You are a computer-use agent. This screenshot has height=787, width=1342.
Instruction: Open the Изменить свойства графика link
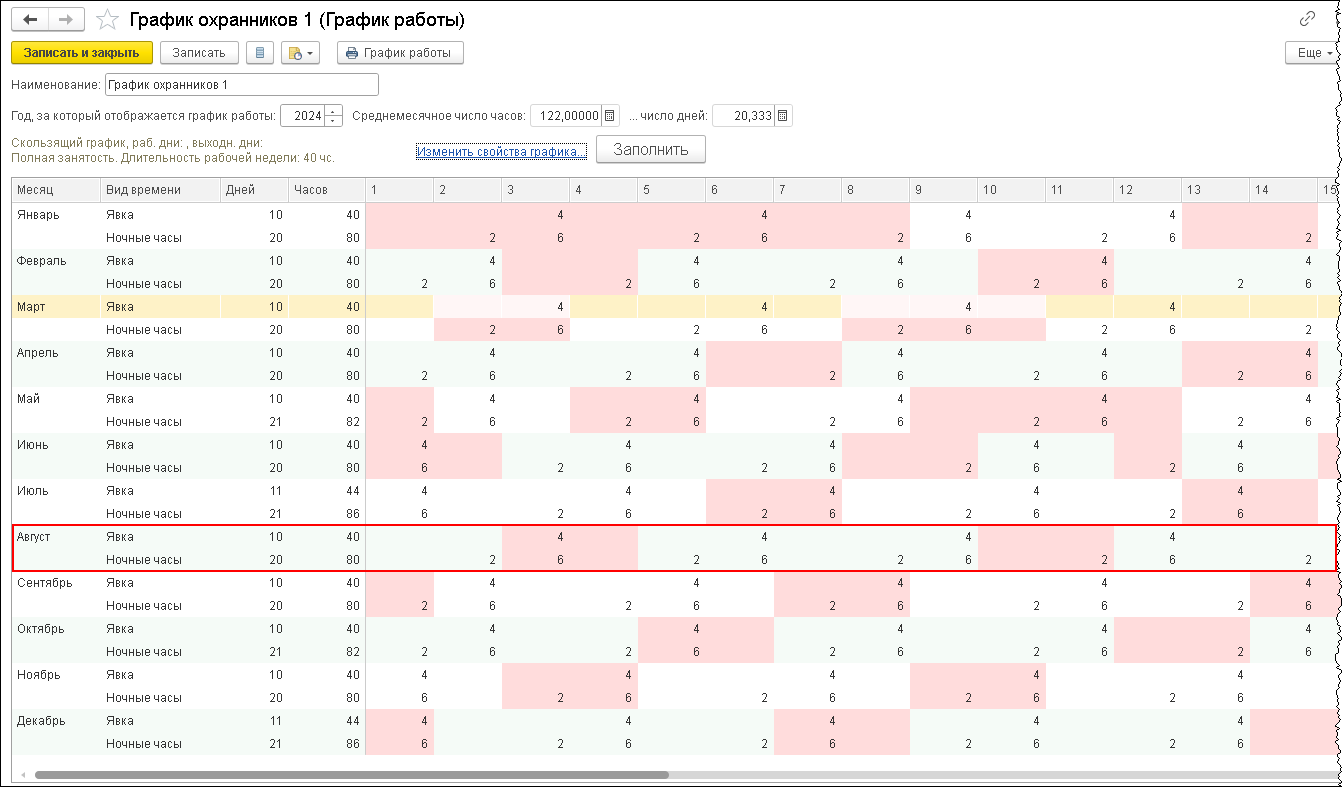click(x=501, y=151)
